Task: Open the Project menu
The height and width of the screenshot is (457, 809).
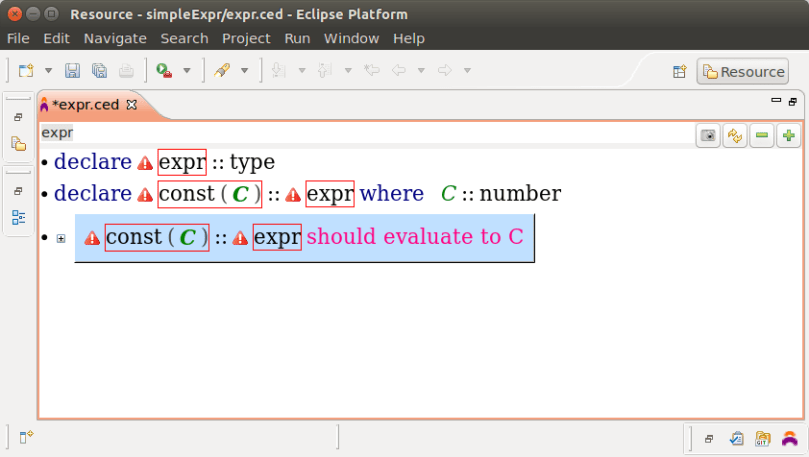Action: click(246, 38)
